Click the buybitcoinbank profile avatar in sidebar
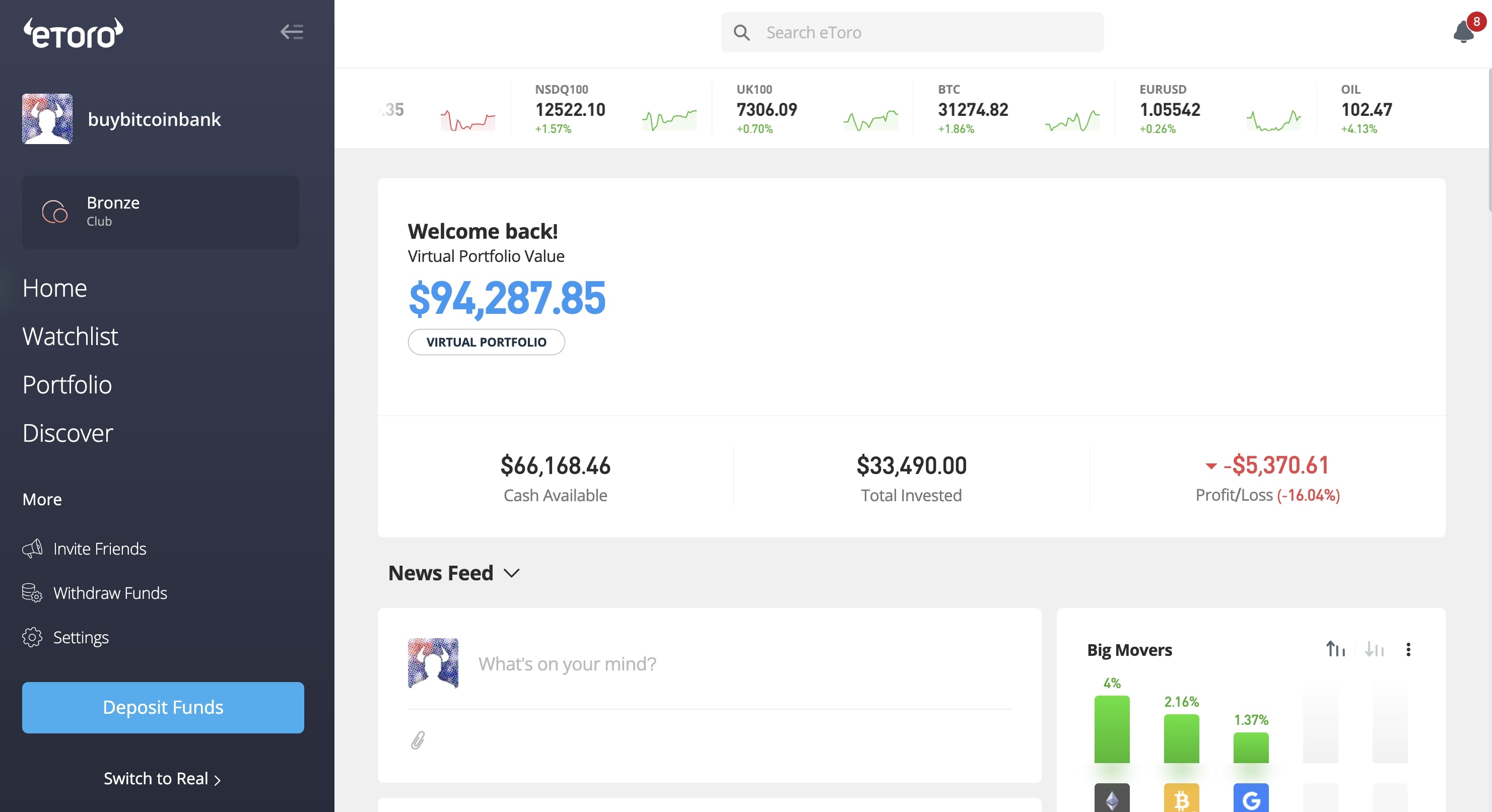The image size is (1492, 812). point(47,119)
